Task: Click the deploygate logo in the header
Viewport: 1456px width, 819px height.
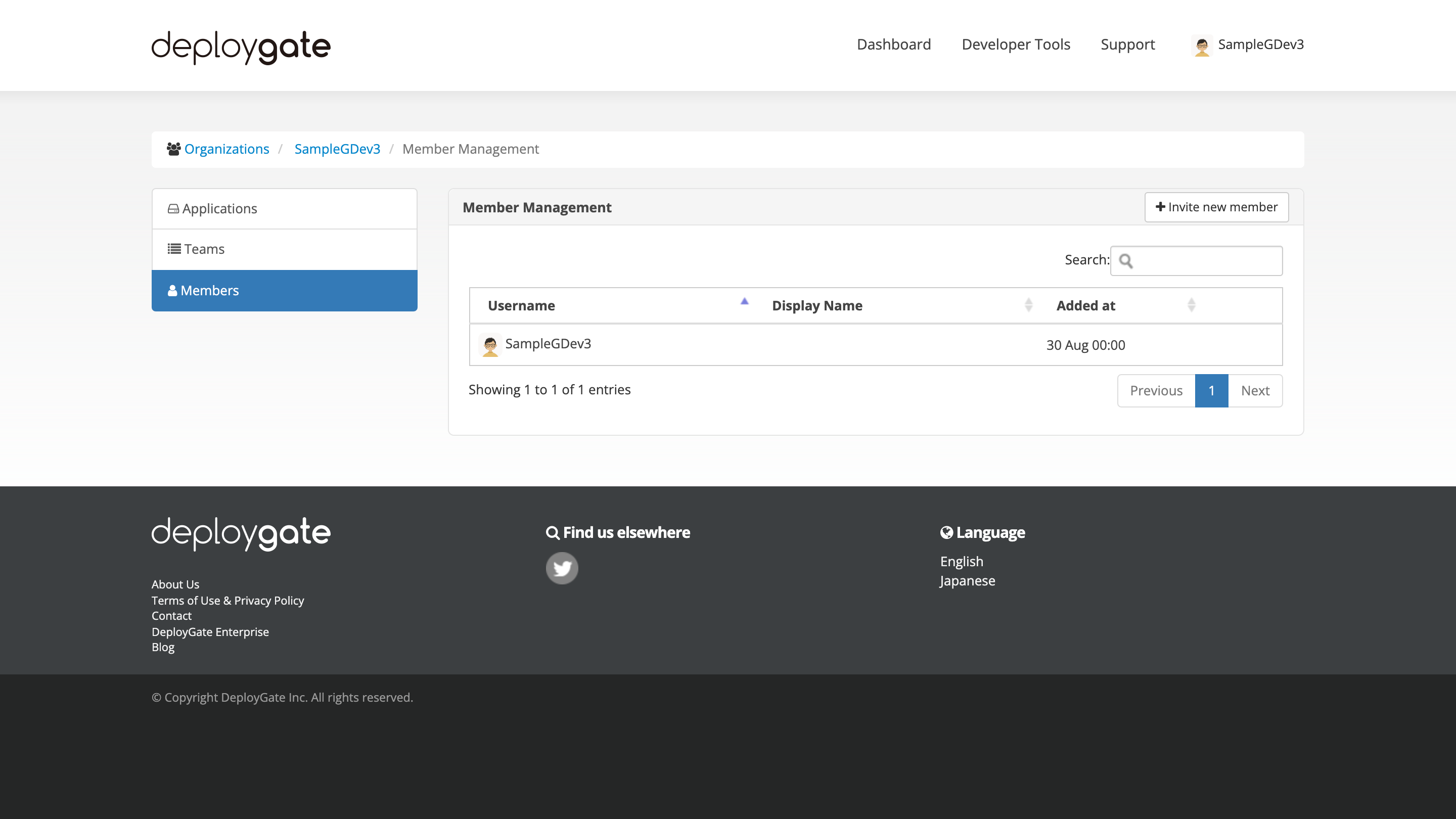Action: 240,48
